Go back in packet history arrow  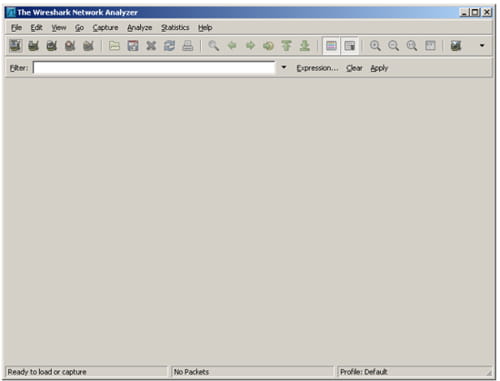coord(232,46)
